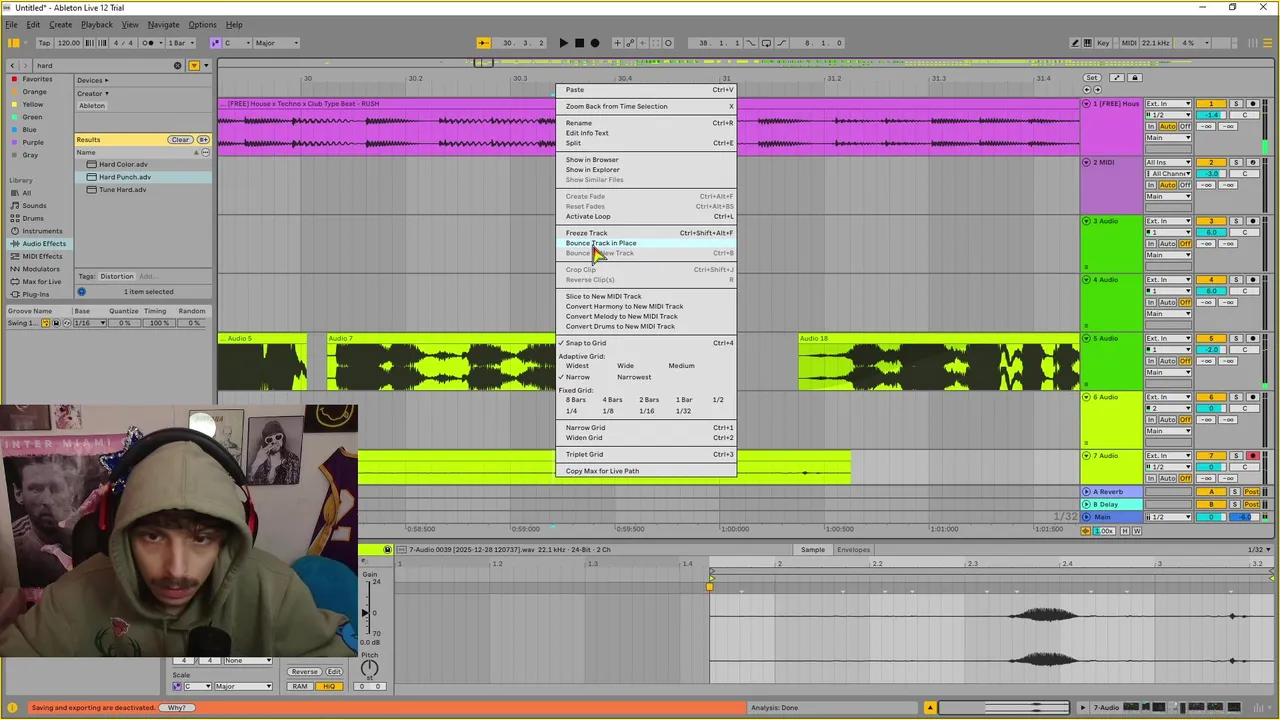Toggle Snap to Grid option
This screenshot has width=1280, height=720.
coord(646,343)
